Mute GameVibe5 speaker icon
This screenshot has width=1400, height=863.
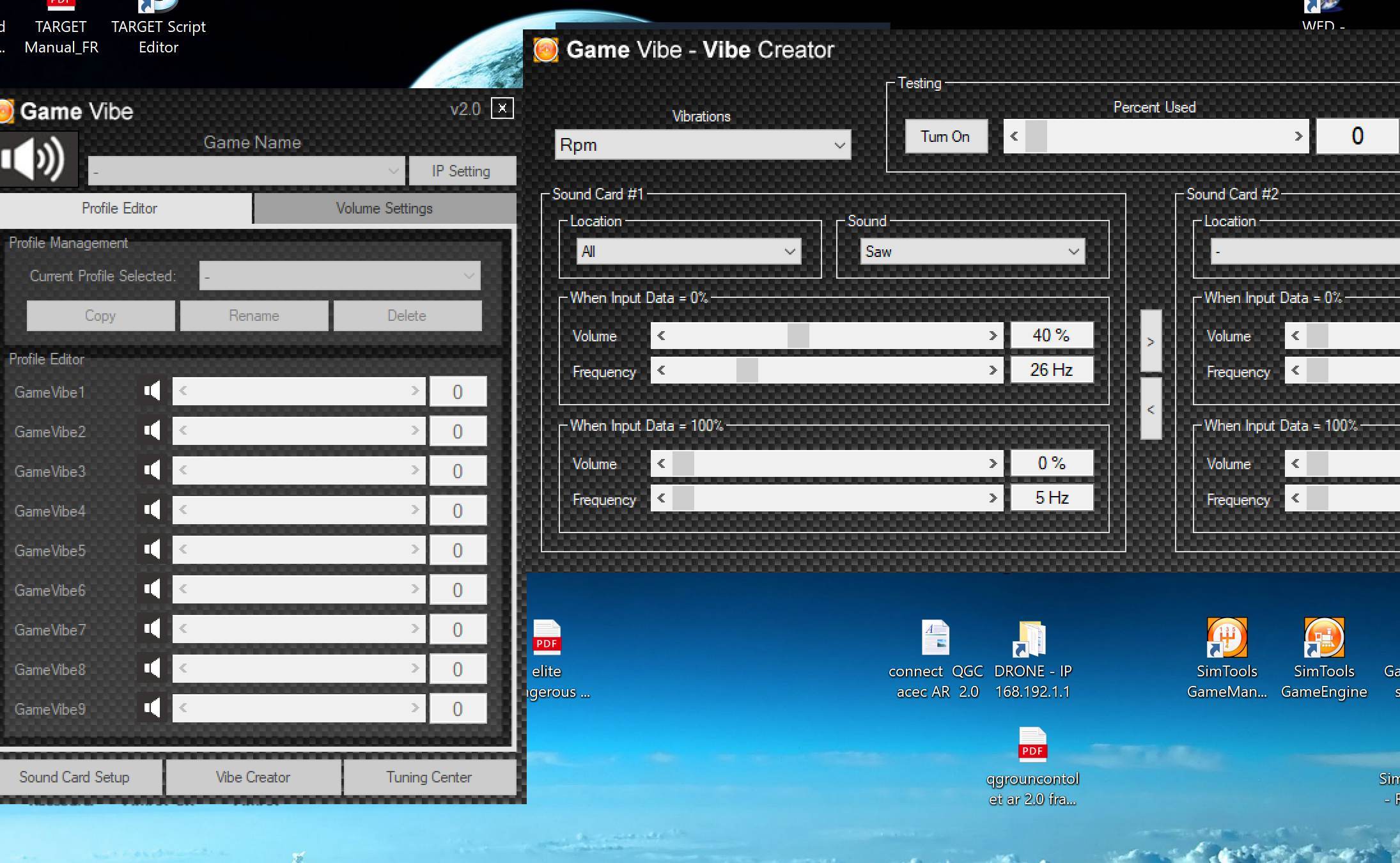(152, 550)
